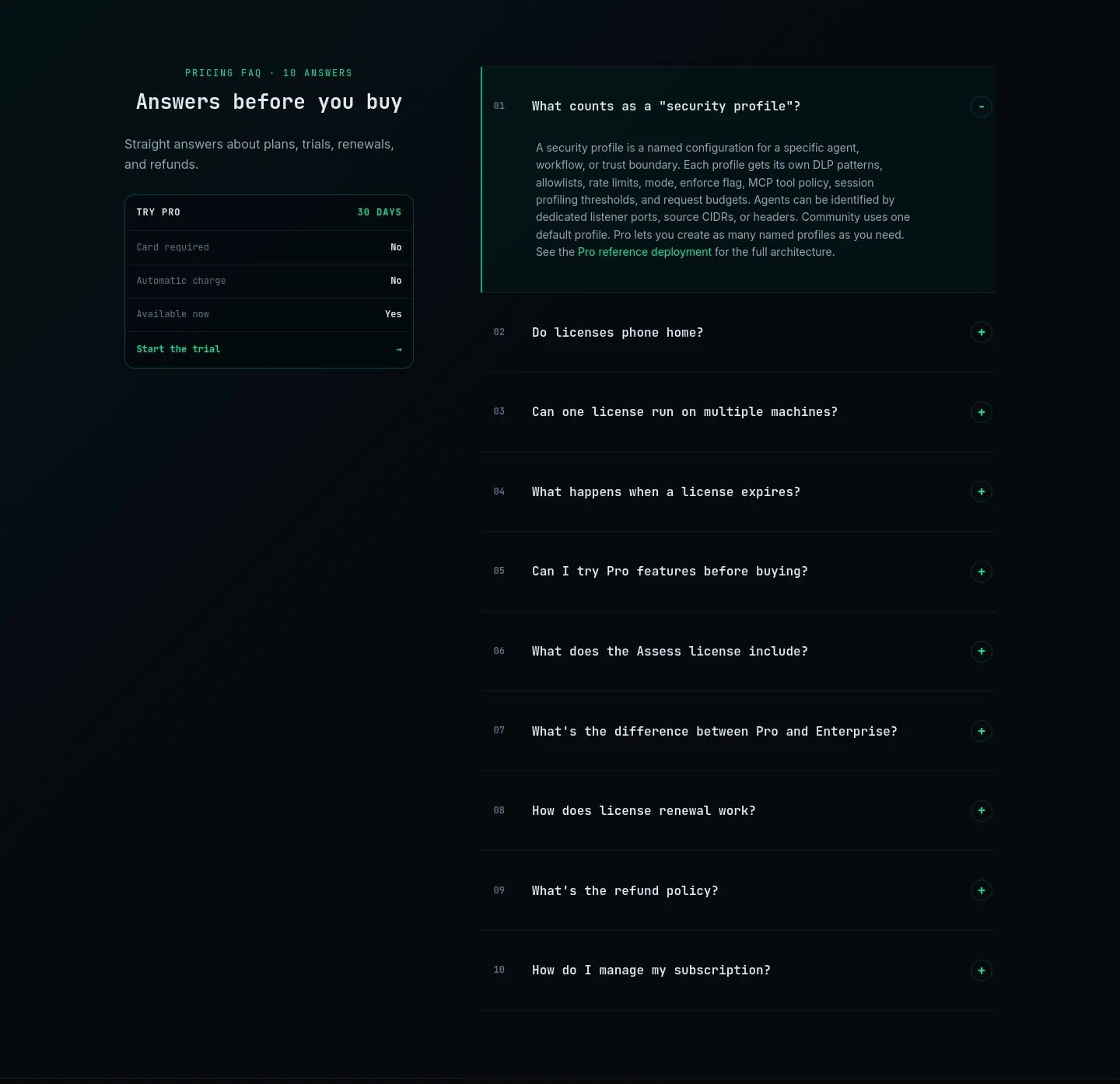Click plus icon for licenses phone home
The width and height of the screenshot is (1120, 1084).
982,333
